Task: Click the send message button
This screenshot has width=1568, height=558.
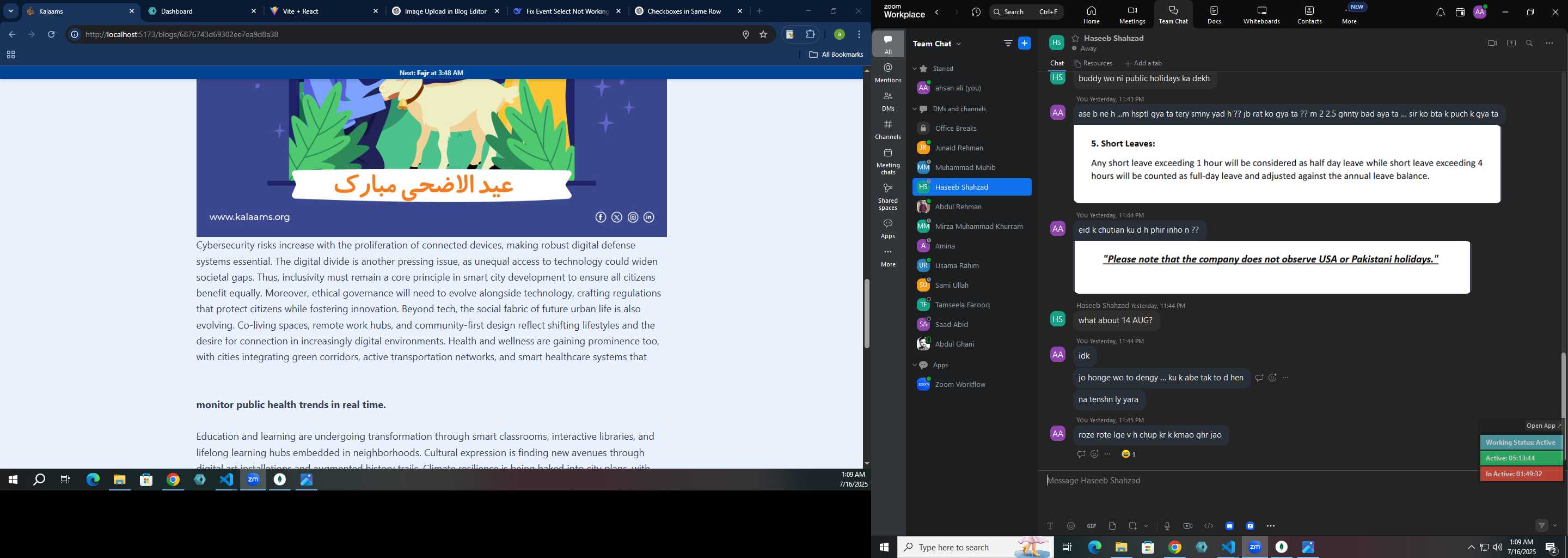Action: 1541,525
